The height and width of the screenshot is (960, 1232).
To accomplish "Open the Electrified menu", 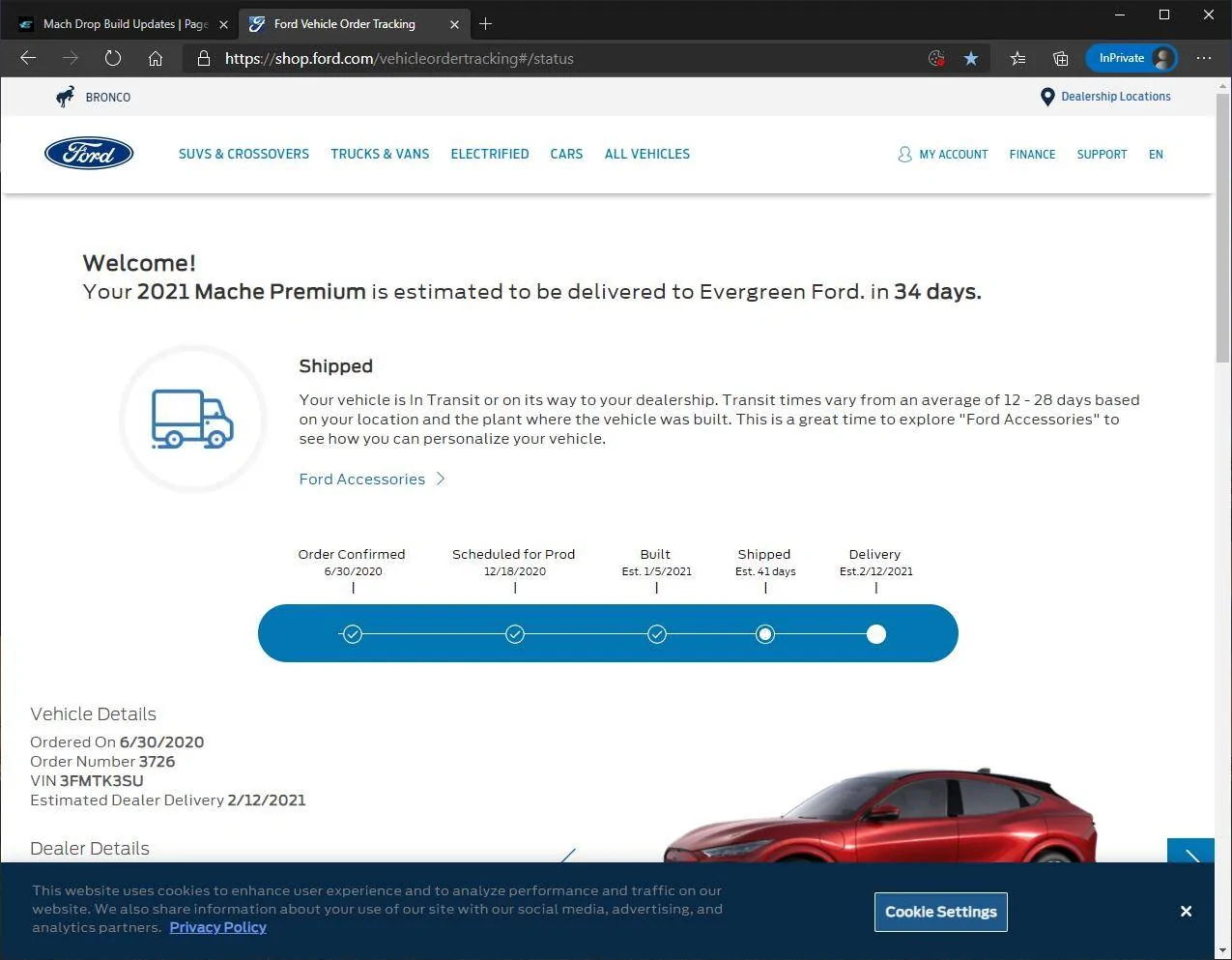I will (490, 154).
